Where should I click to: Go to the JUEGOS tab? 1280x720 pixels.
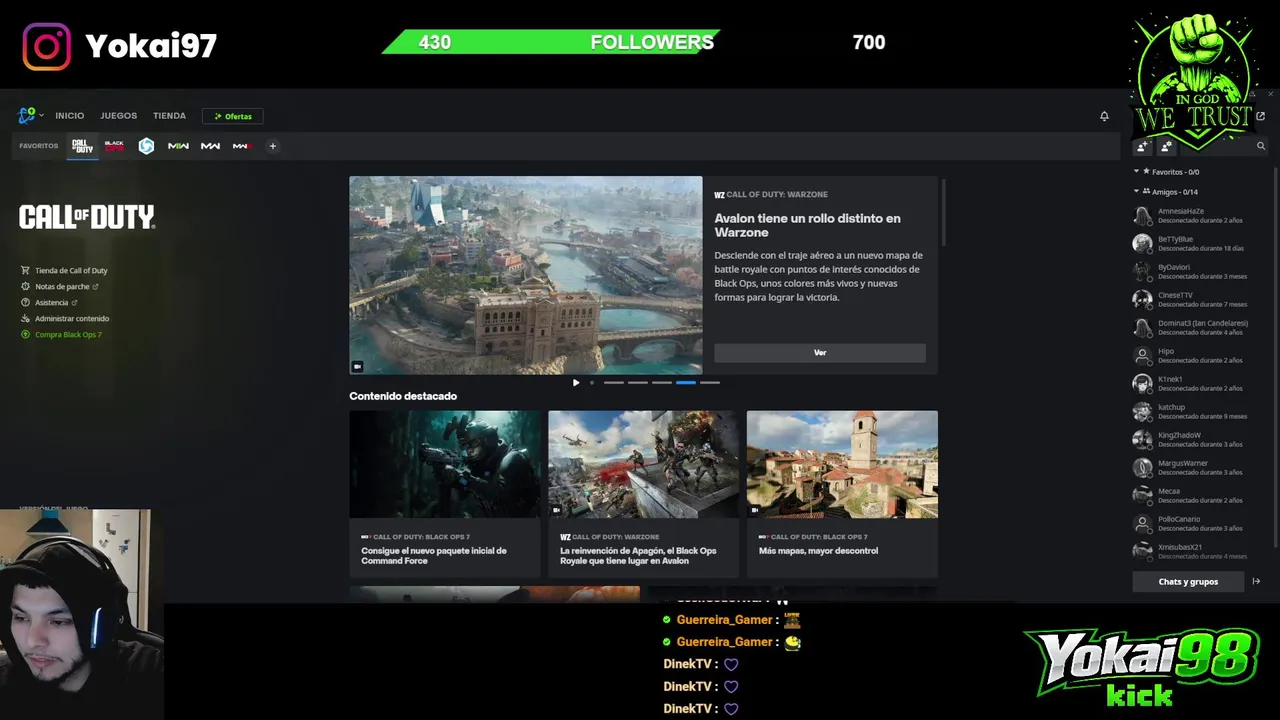tap(118, 116)
